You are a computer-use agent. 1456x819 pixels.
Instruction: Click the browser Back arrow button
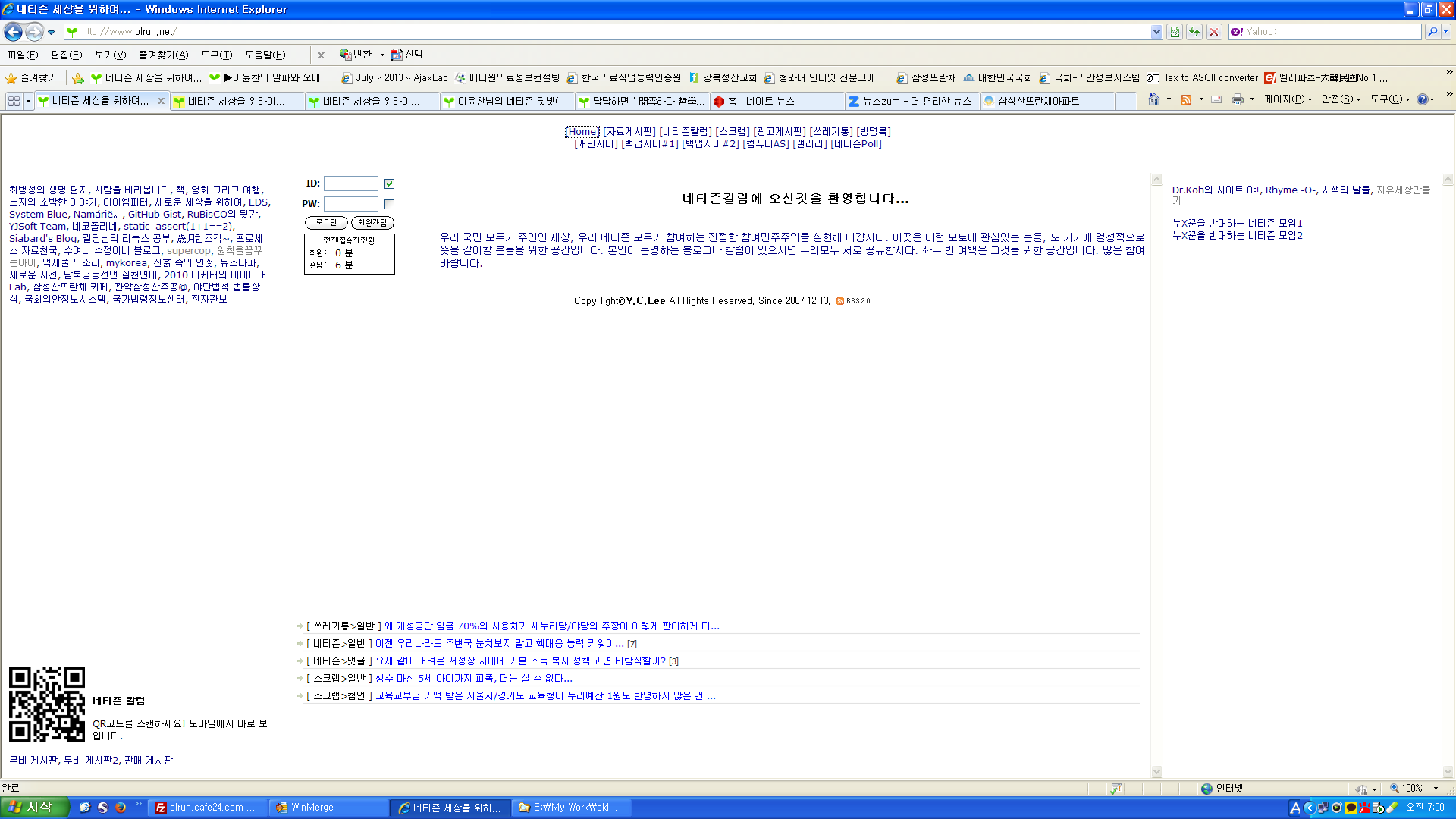tap(13, 32)
